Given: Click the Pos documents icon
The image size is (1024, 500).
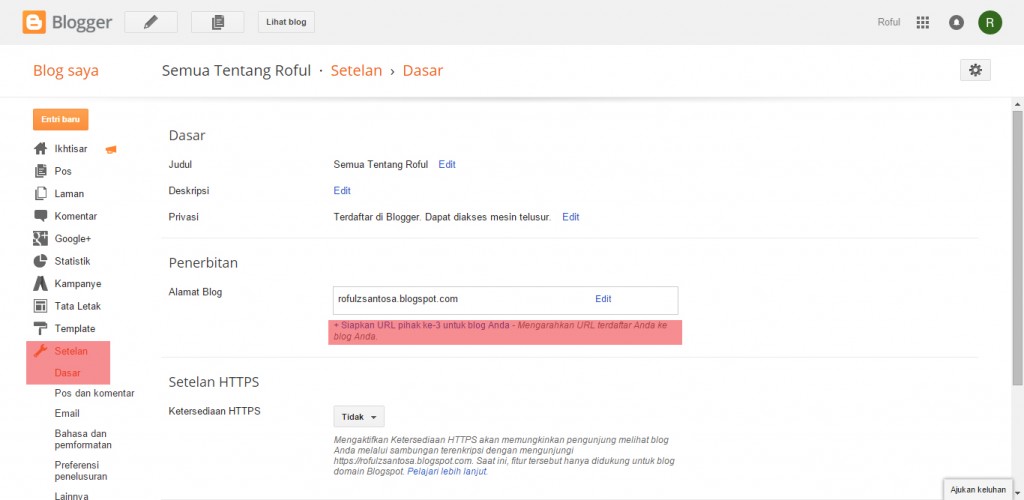Looking at the screenshot, I should coord(40,171).
